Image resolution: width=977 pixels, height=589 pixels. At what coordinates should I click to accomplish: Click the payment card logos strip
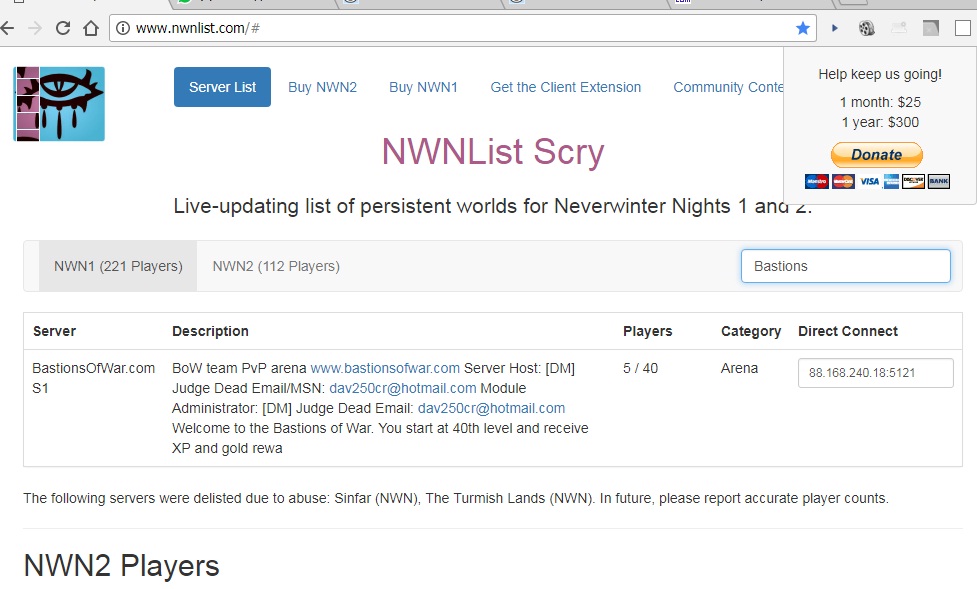pos(877,181)
